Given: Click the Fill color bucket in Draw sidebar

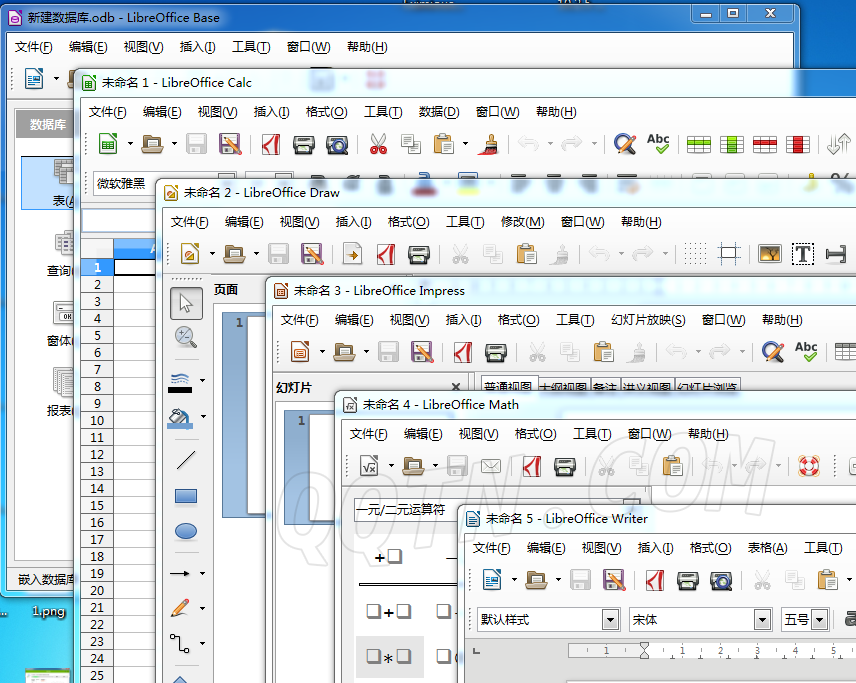Looking at the screenshot, I should point(180,417).
